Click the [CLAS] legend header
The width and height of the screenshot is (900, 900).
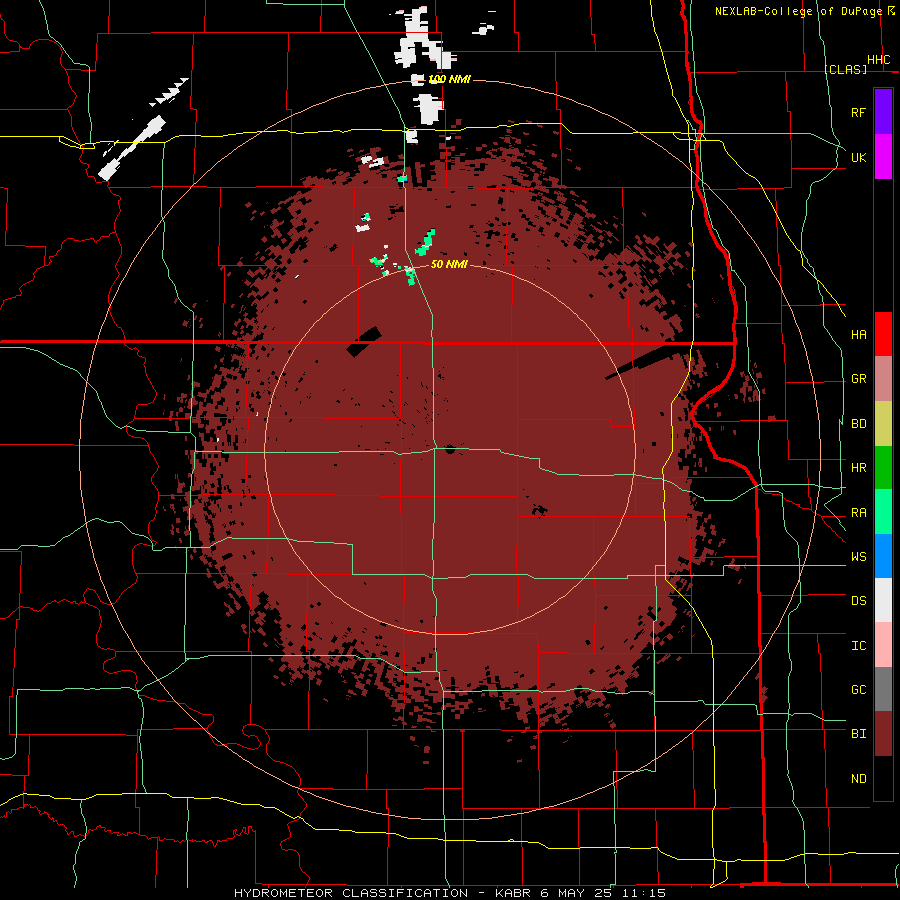pyautogui.click(x=845, y=69)
